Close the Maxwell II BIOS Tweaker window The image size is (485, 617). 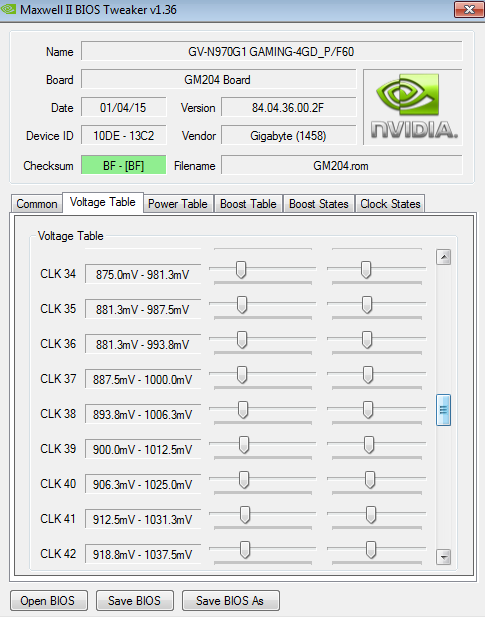tap(469, 9)
